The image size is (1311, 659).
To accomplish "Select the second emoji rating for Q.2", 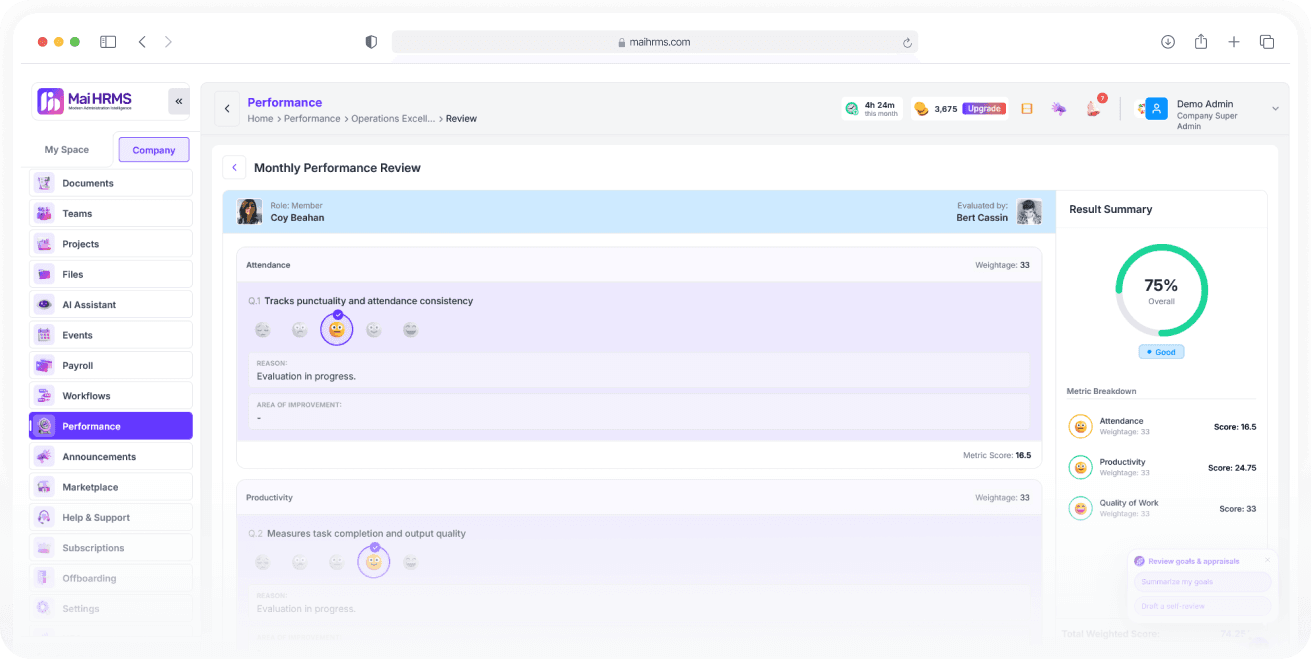I will point(300,563).
